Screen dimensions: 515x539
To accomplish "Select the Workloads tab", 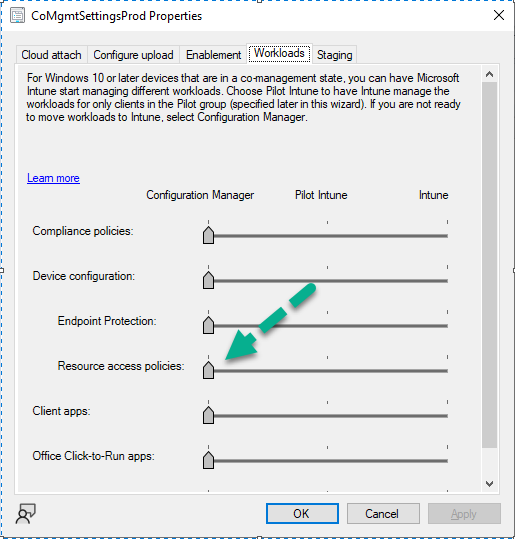I will 279,54.
